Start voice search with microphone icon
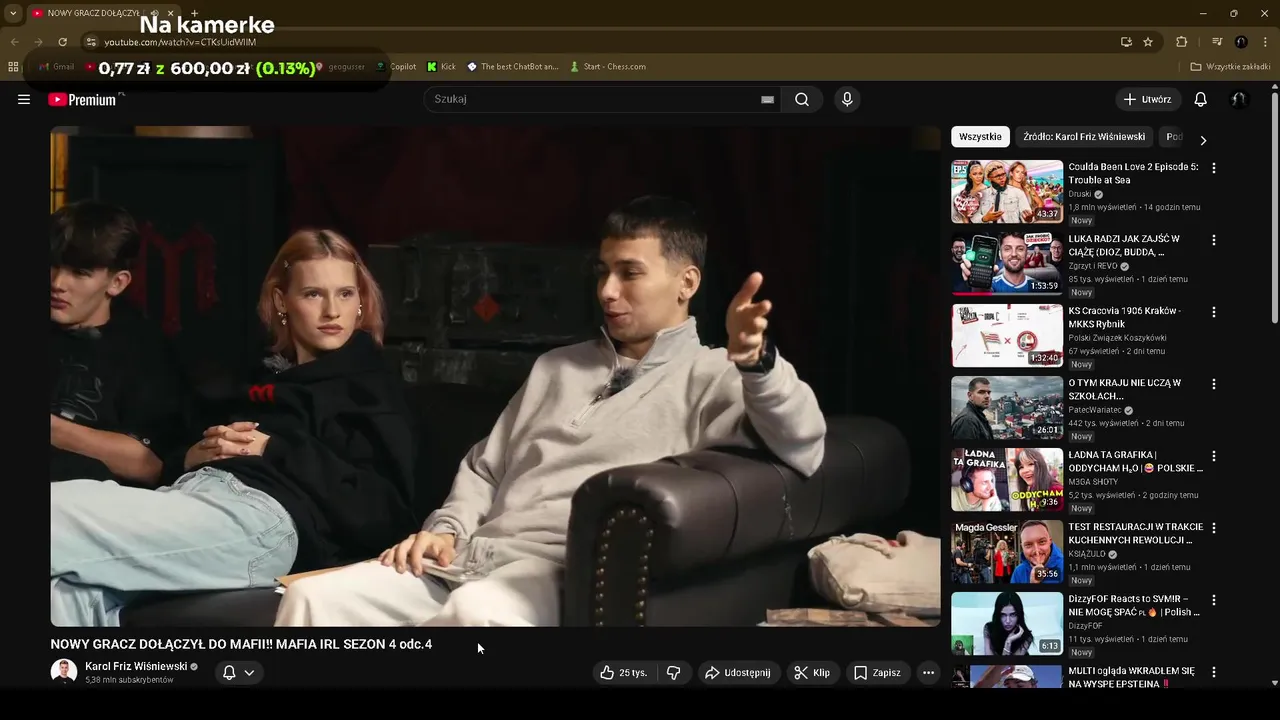 pyautogui.click(x=847, y=99)
